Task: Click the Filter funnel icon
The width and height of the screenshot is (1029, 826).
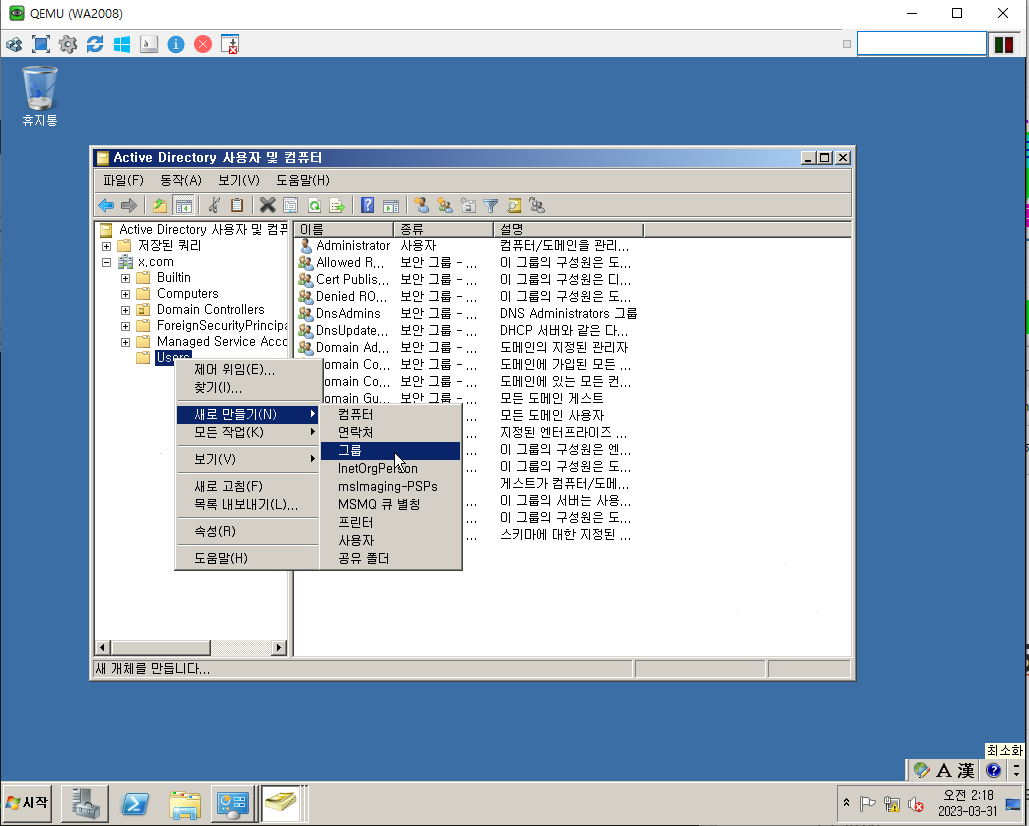Action: point(491,205)
